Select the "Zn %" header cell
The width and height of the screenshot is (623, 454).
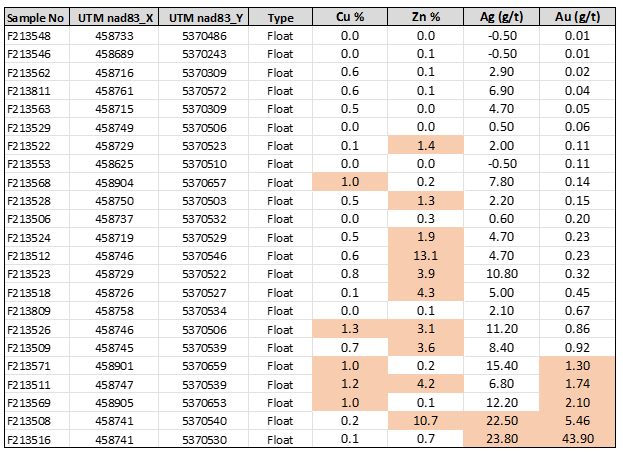[x=425, y=18]
